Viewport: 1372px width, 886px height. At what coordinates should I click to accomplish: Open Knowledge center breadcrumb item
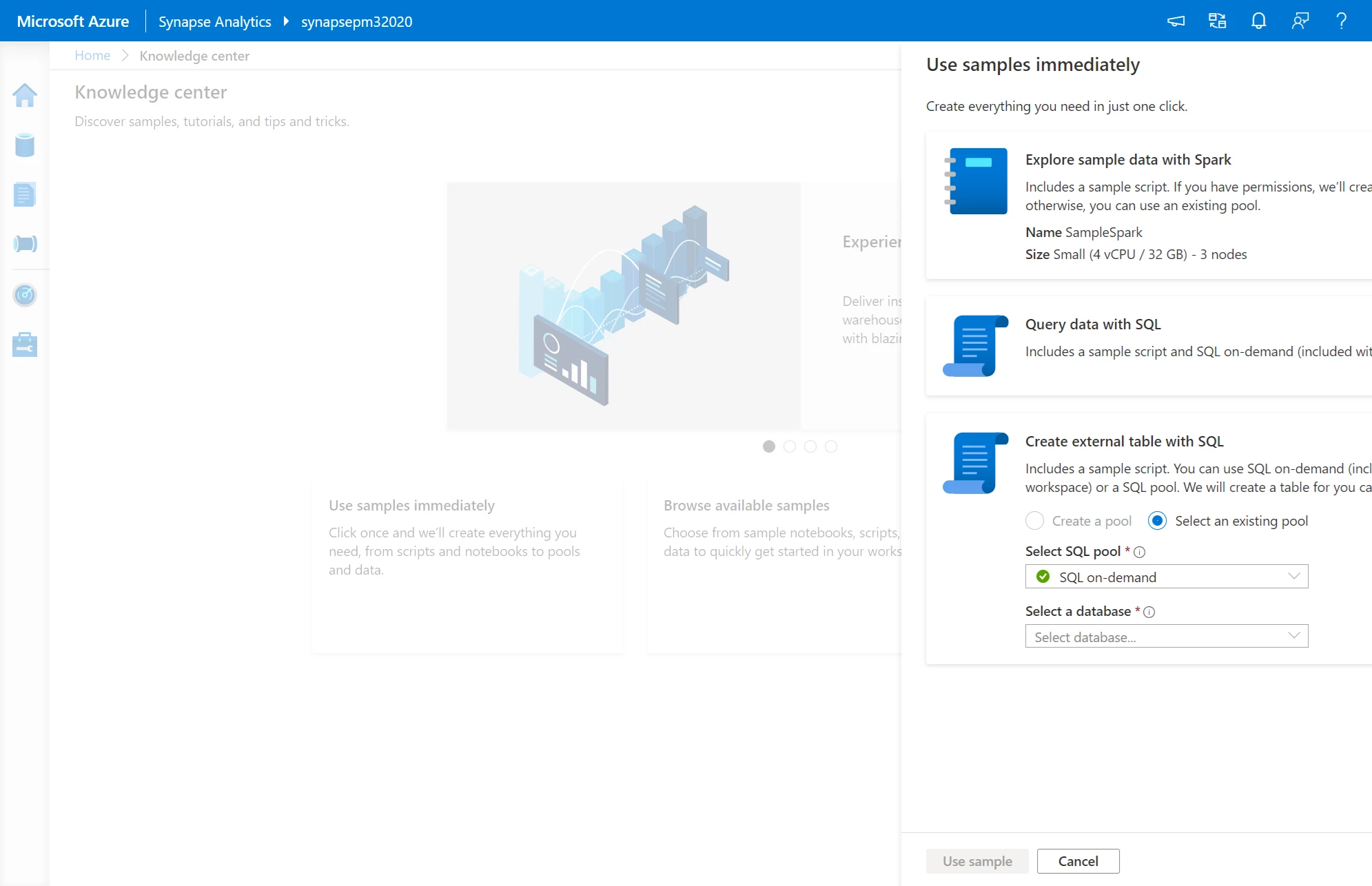(x=194, y=55)
